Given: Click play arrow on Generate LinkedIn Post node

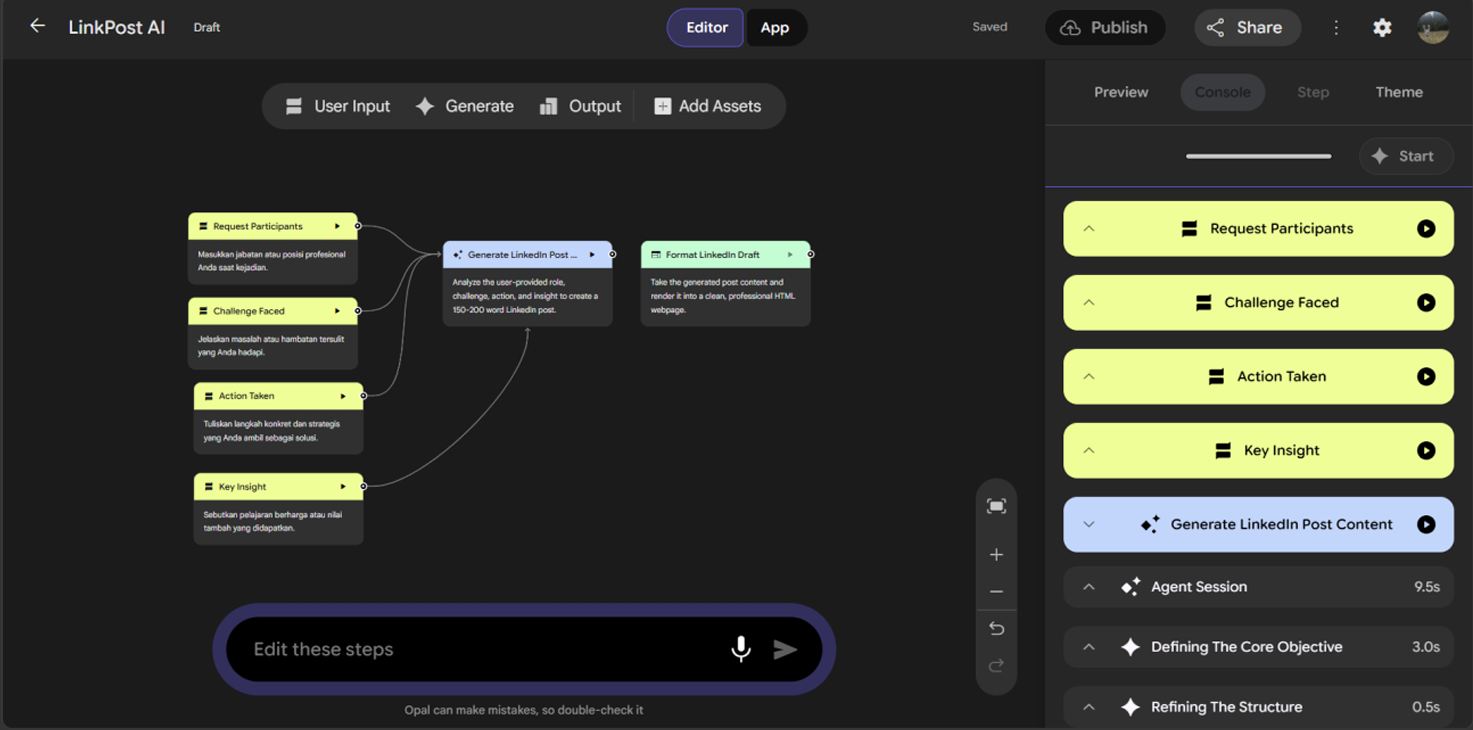Looking at the screenshot, I should [x=593, y=255].
